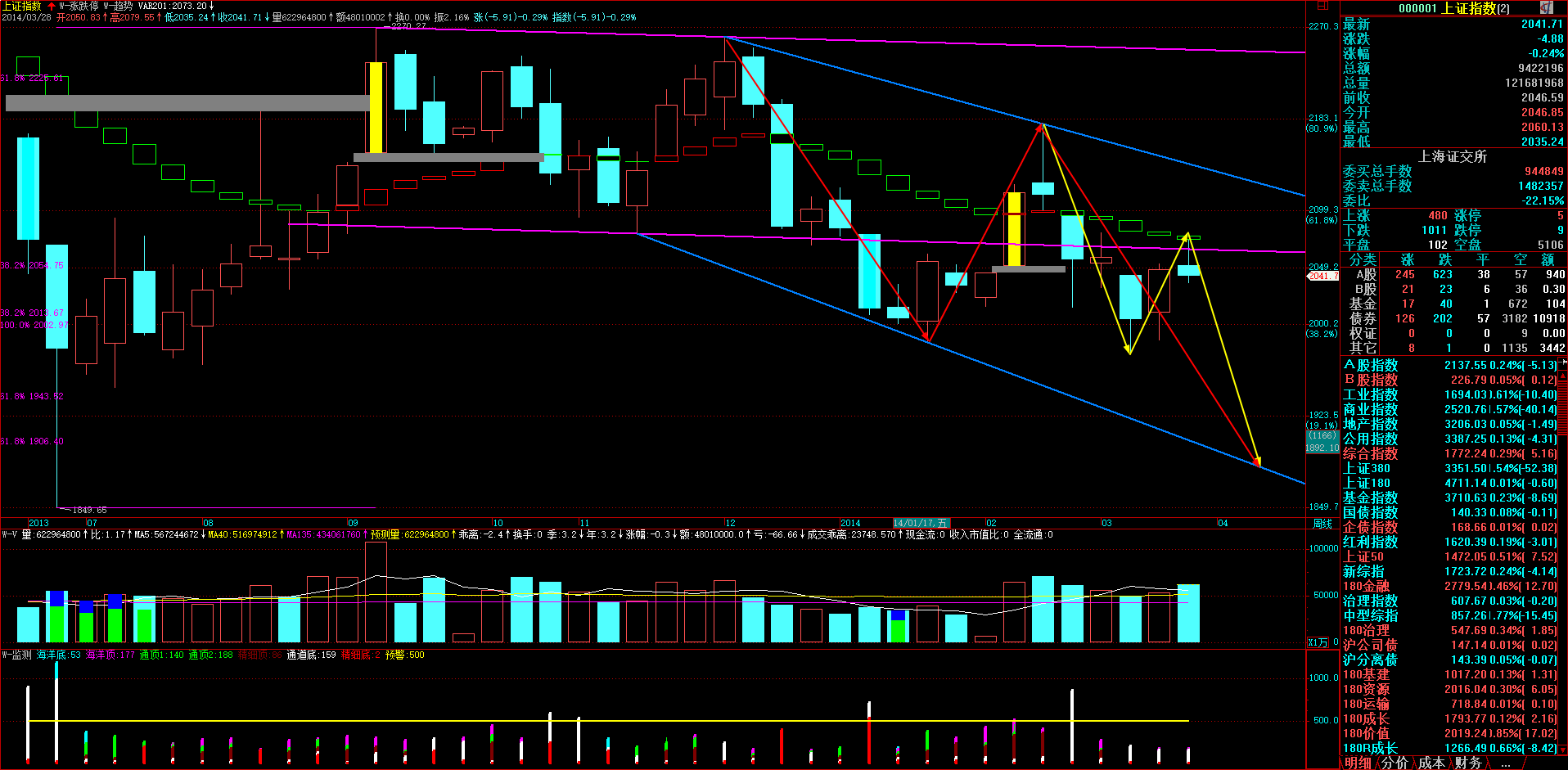
Task: Click the scroll-down arrow below index list
Action: 1563,750
